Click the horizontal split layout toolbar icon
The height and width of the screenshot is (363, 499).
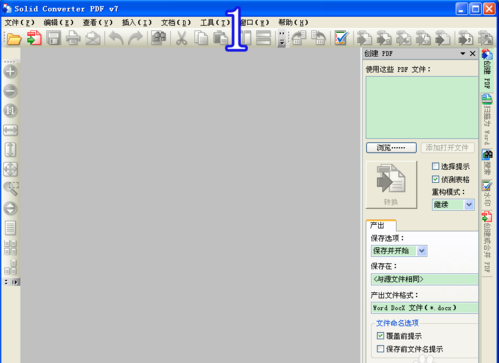tap(263, 38)
